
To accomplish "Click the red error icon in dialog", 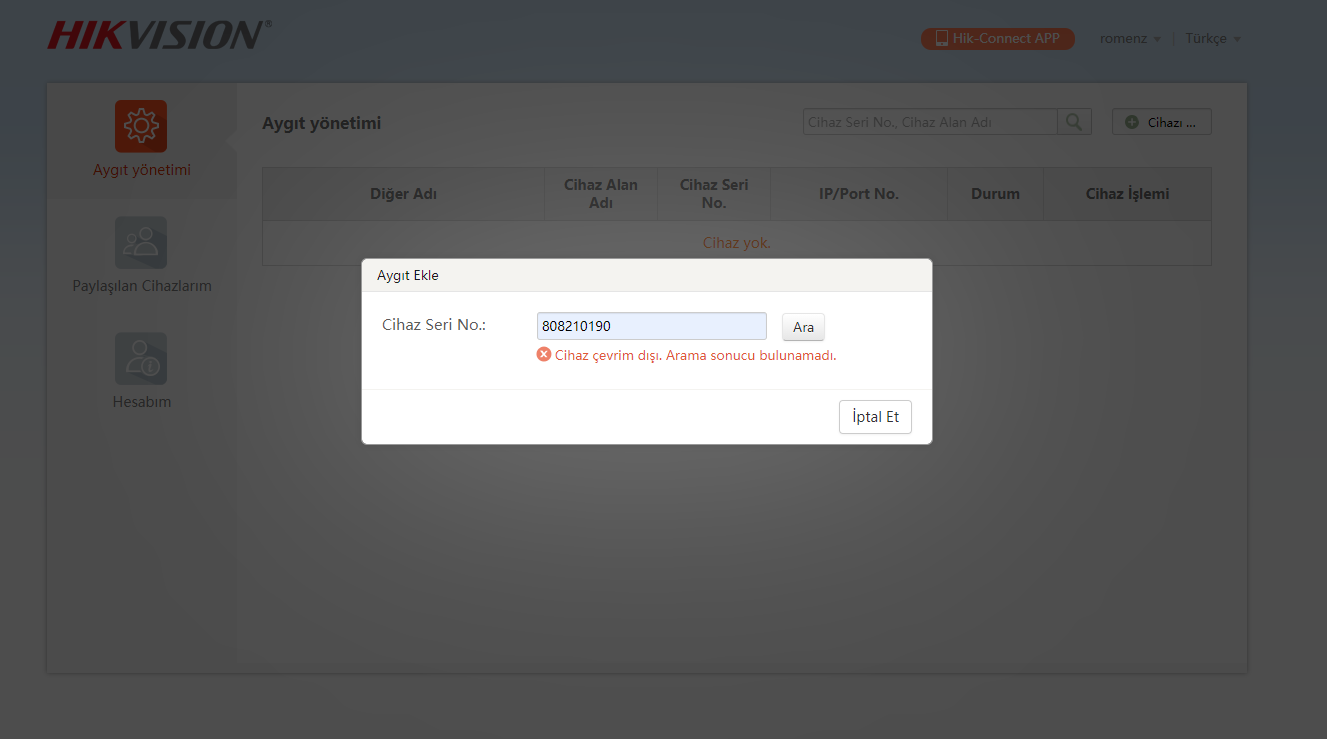I will [x=544, y=355].
